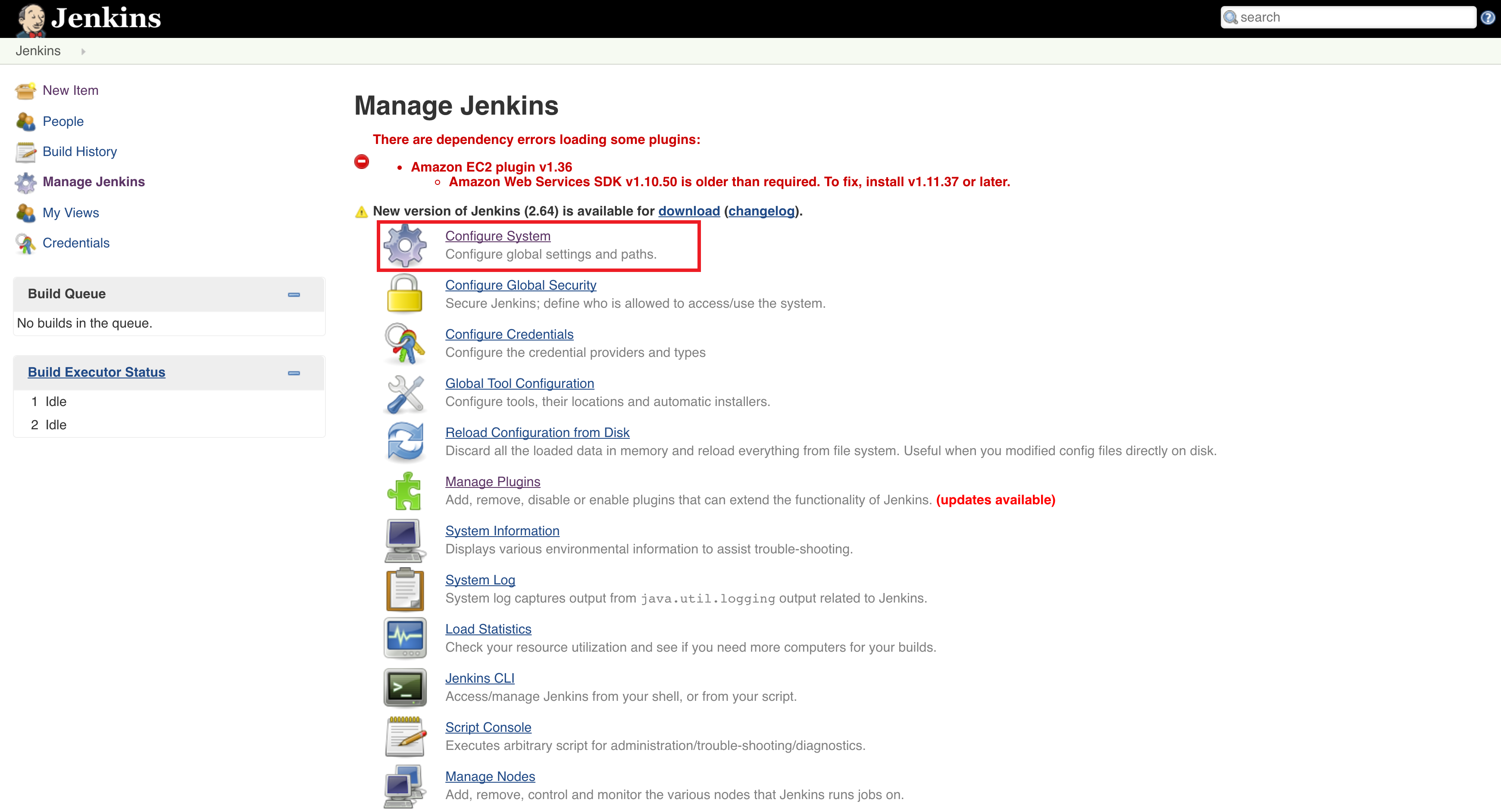Open Credentials in sidebar
Screen dimensions: 1501x812
click(x=76, y=243)
